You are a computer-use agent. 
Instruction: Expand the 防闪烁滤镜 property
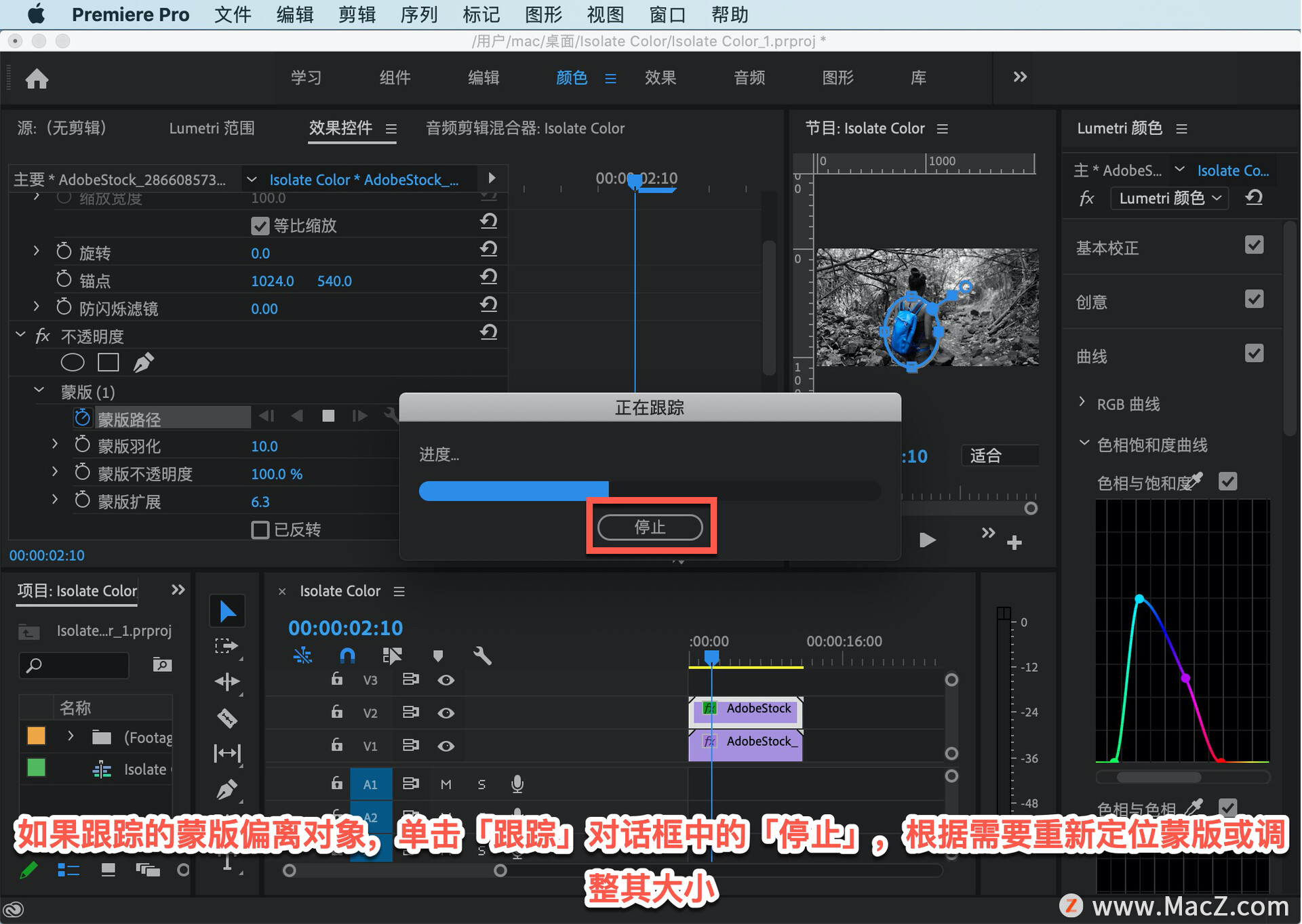click(37, 306)
